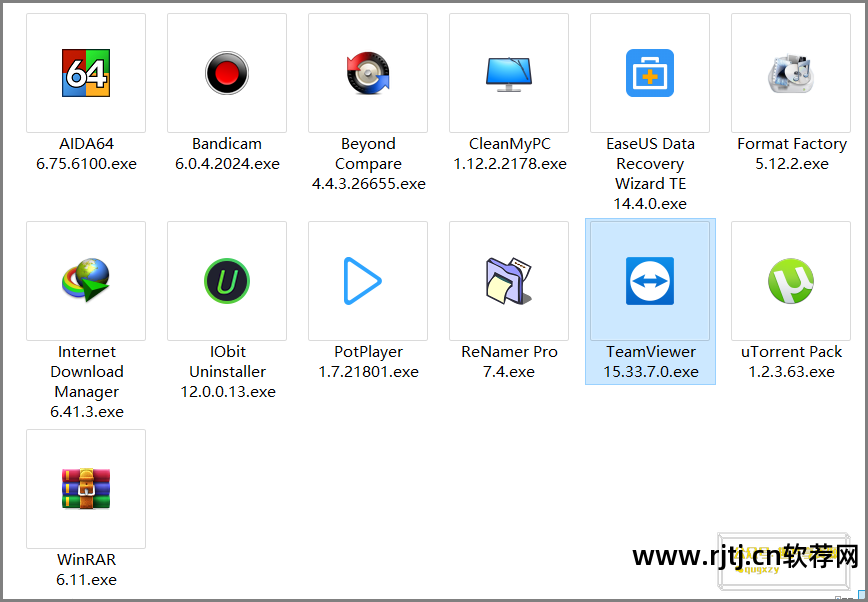Click the file name AIDA64 6.75.6100.exe
The width and height of the screenshot is (868, 602).
(86, 153)
